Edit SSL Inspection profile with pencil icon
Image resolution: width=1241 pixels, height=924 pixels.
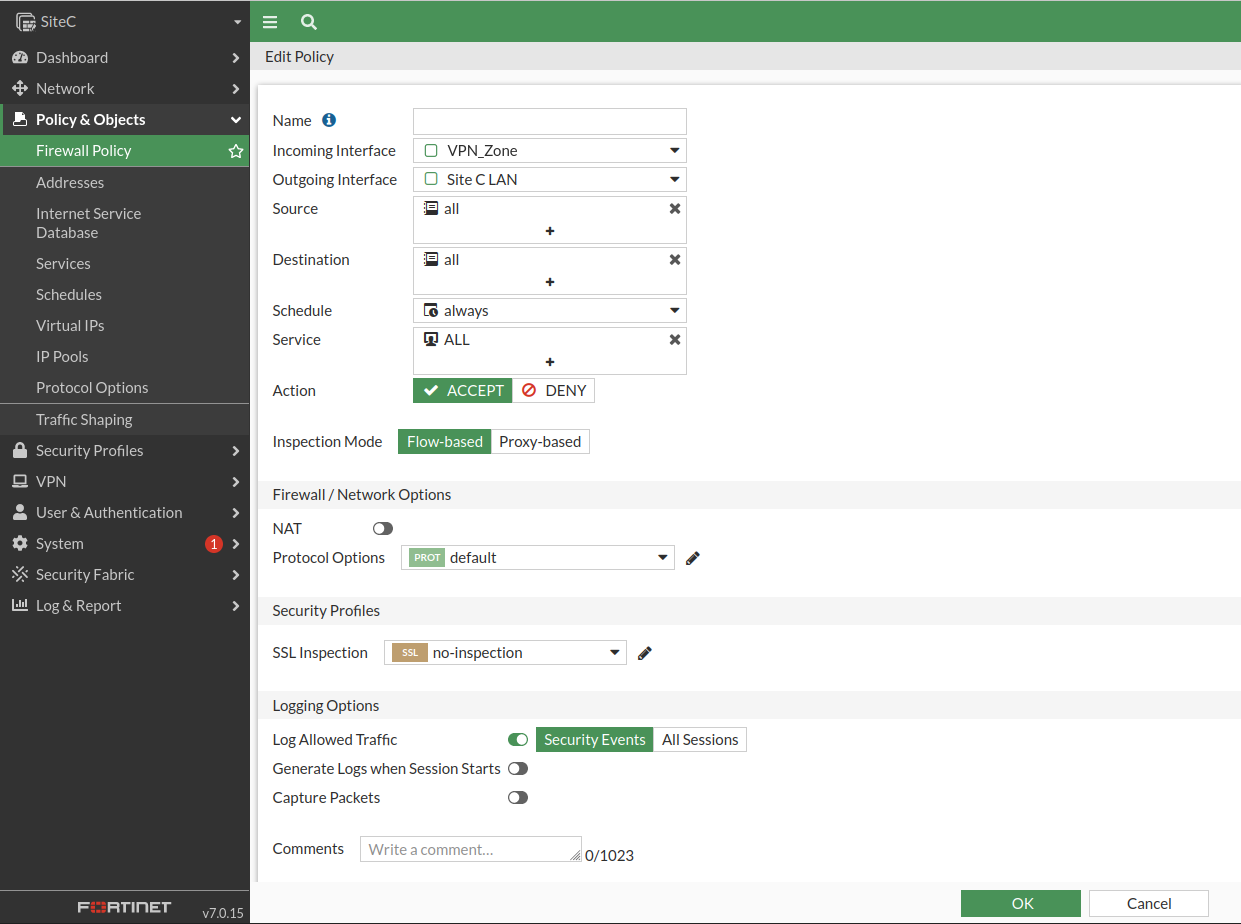coord(645,653)
